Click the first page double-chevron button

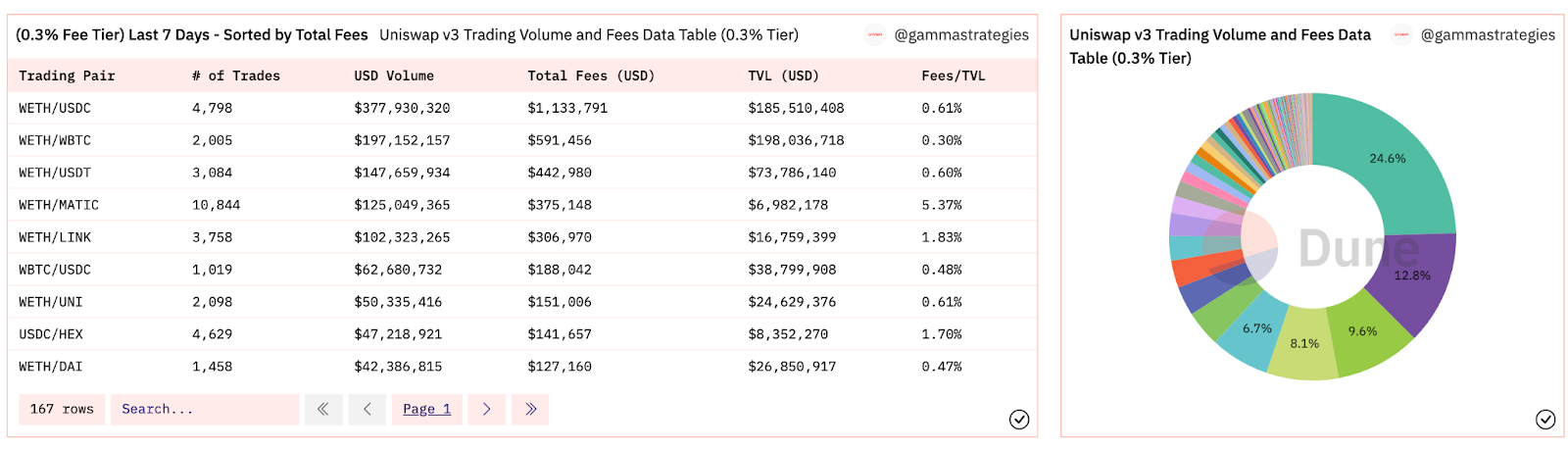[x=322, y=409]
